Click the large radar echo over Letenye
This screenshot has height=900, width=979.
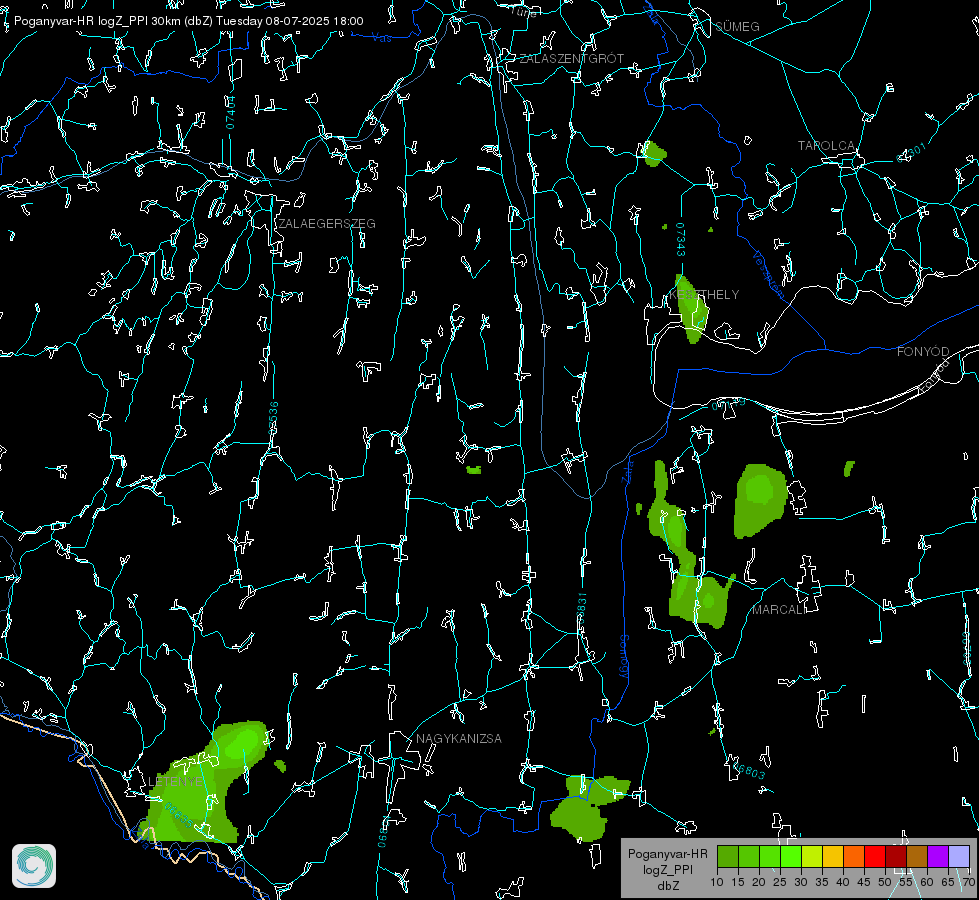[x=200, y=787]
